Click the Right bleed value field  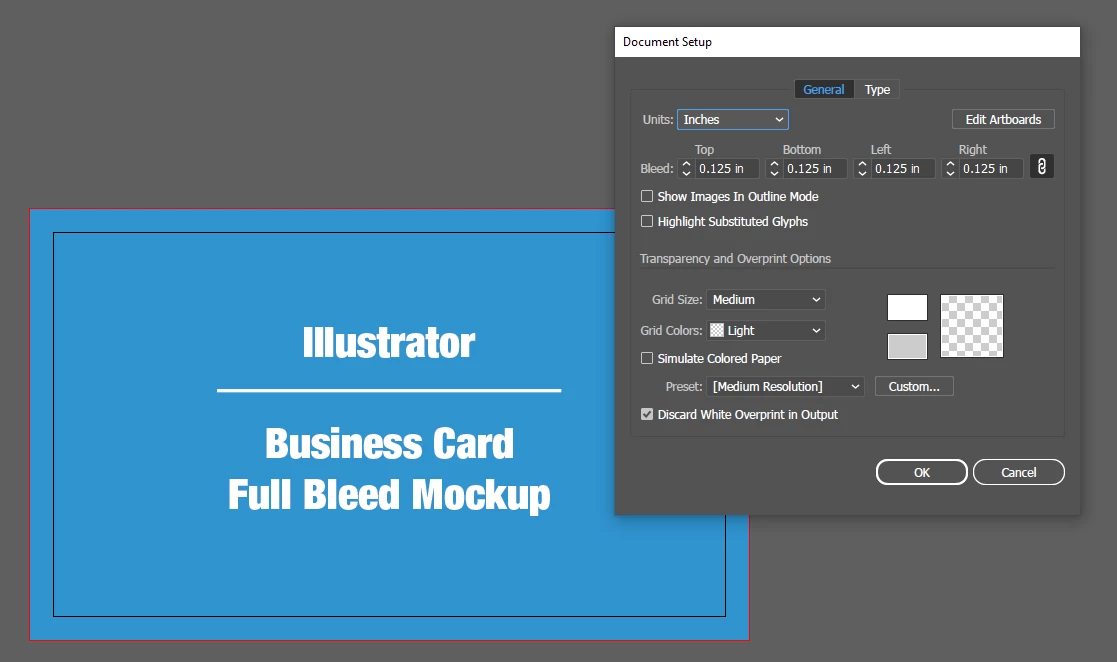click(x=990, y=168)
